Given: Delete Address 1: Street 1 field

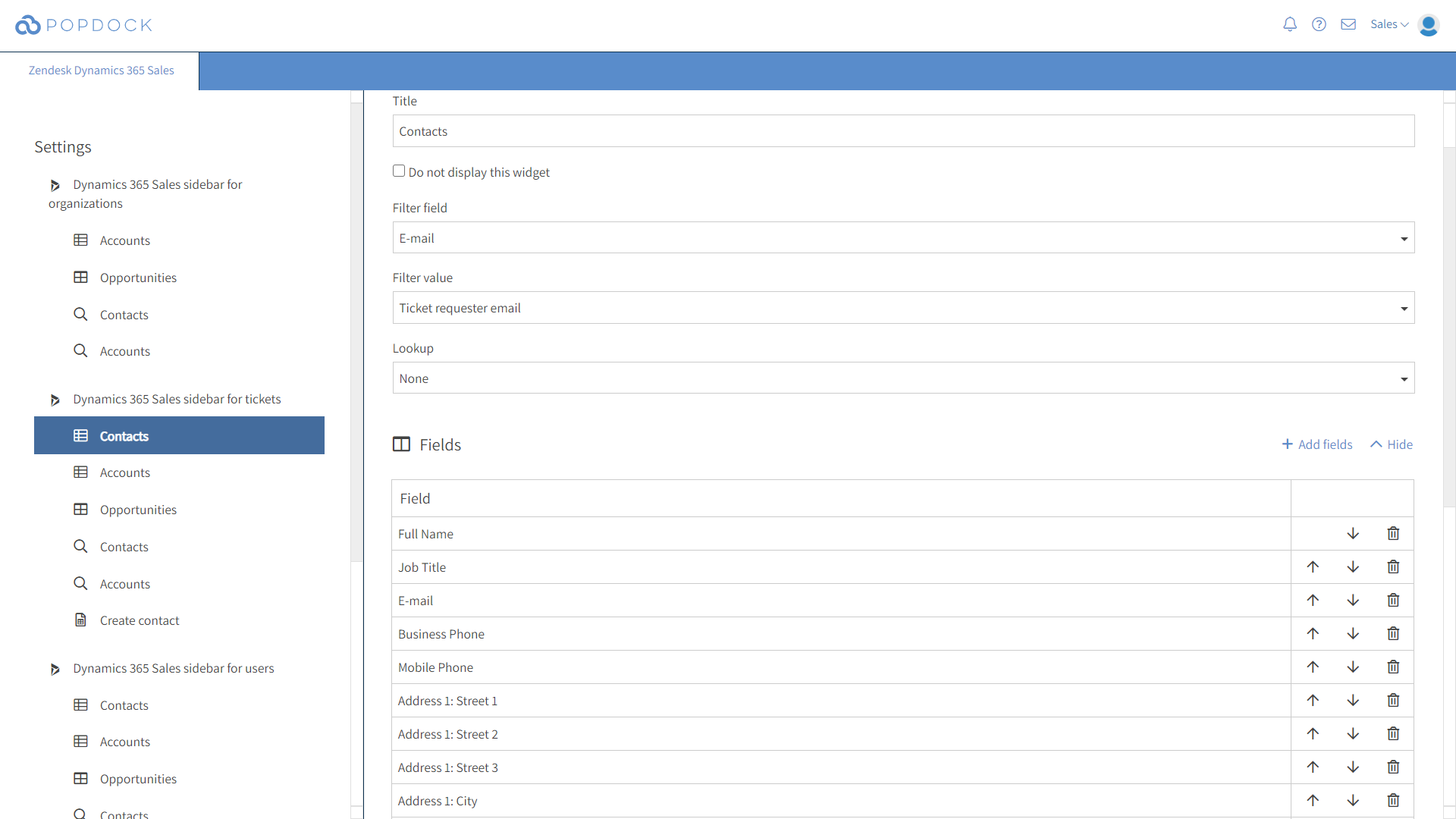Looking at the screenshot, I should 1393,701.
